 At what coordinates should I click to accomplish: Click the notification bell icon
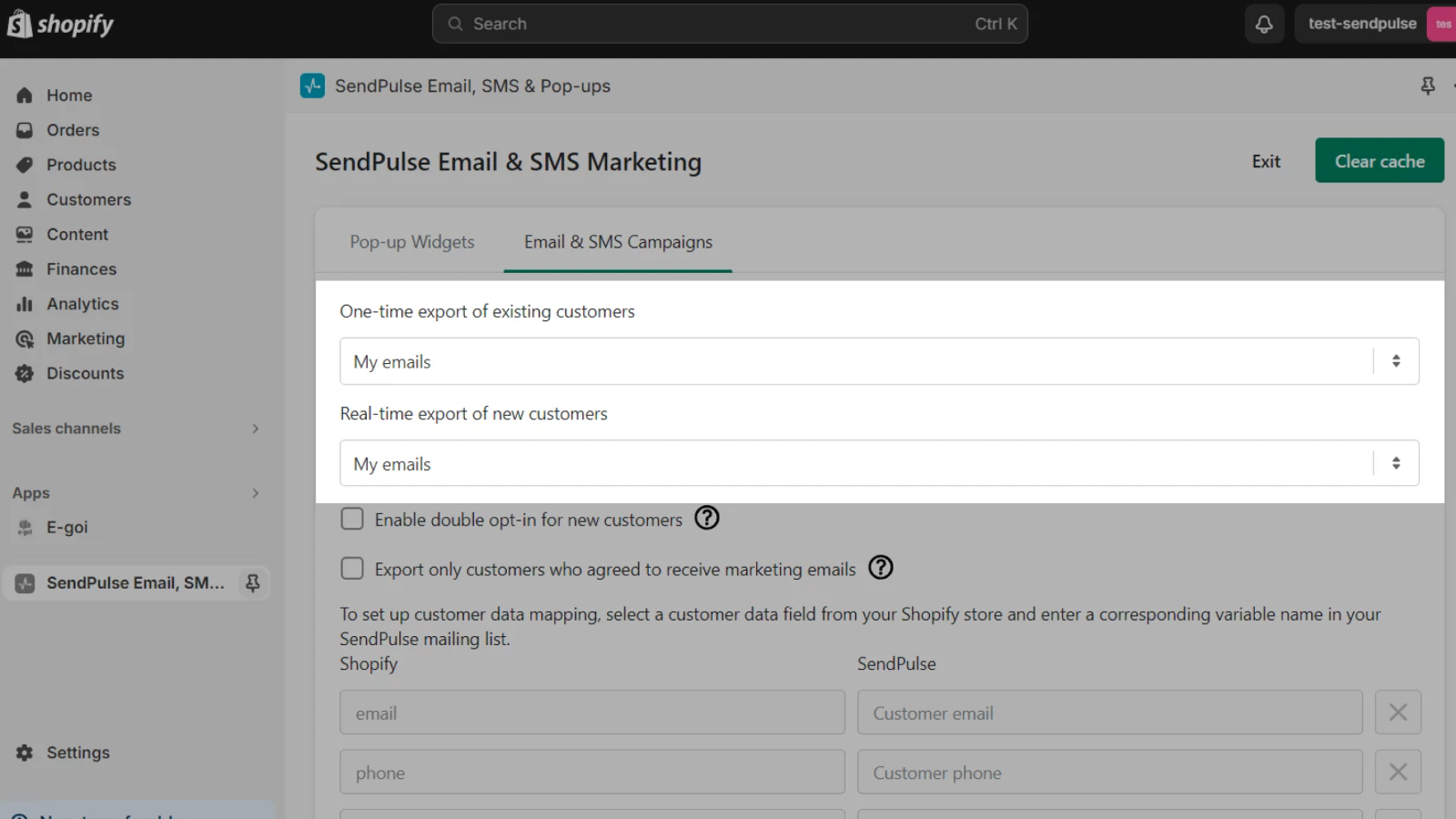1264,25
